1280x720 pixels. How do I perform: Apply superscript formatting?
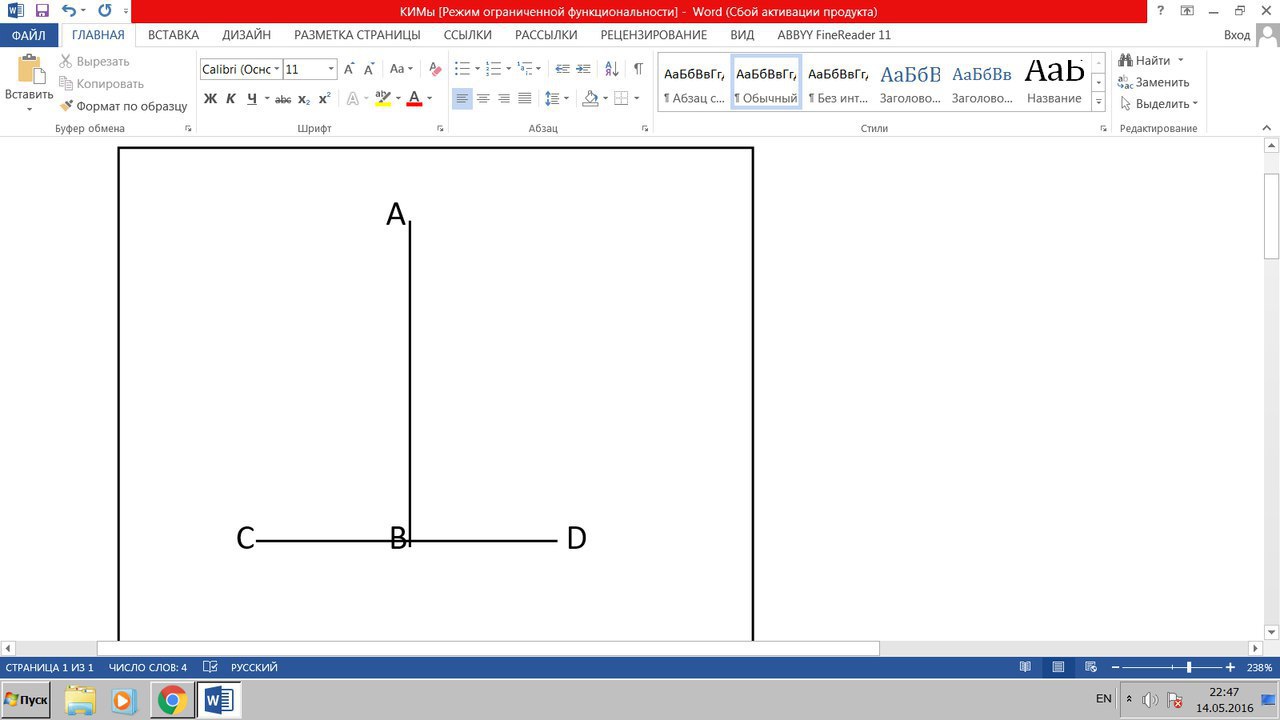coord(325,99)
